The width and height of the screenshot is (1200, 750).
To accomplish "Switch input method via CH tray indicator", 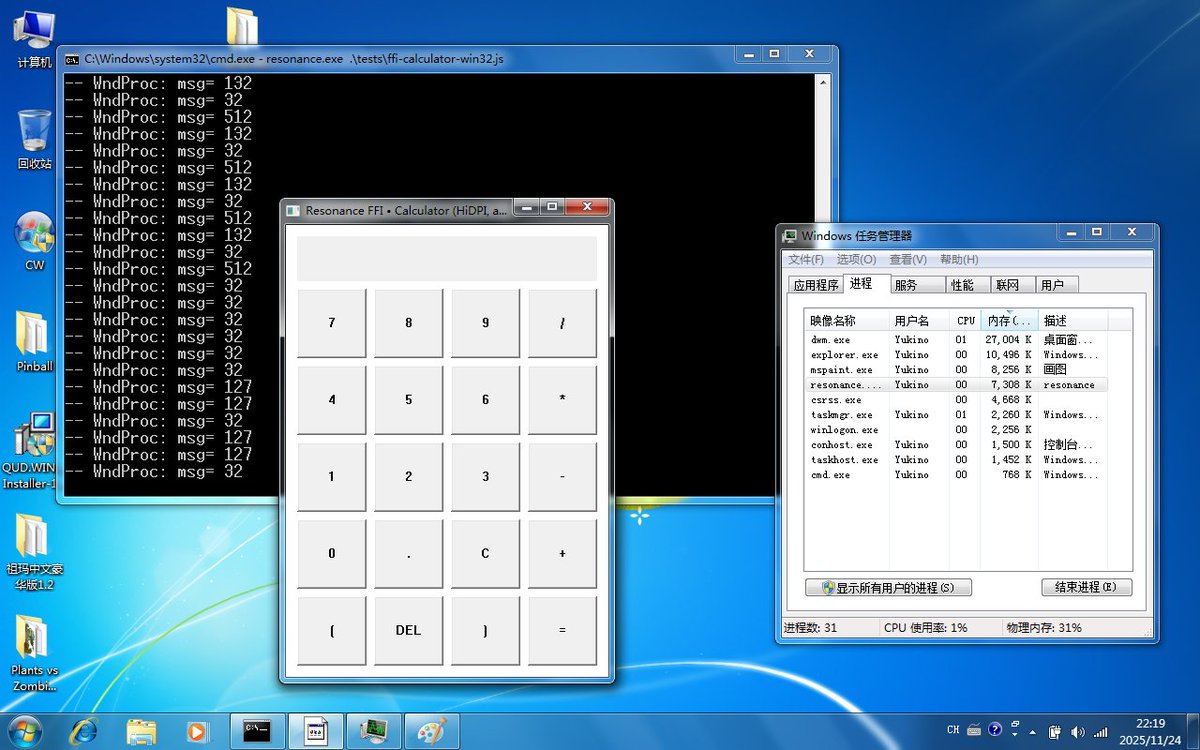I will coord(953,730).
